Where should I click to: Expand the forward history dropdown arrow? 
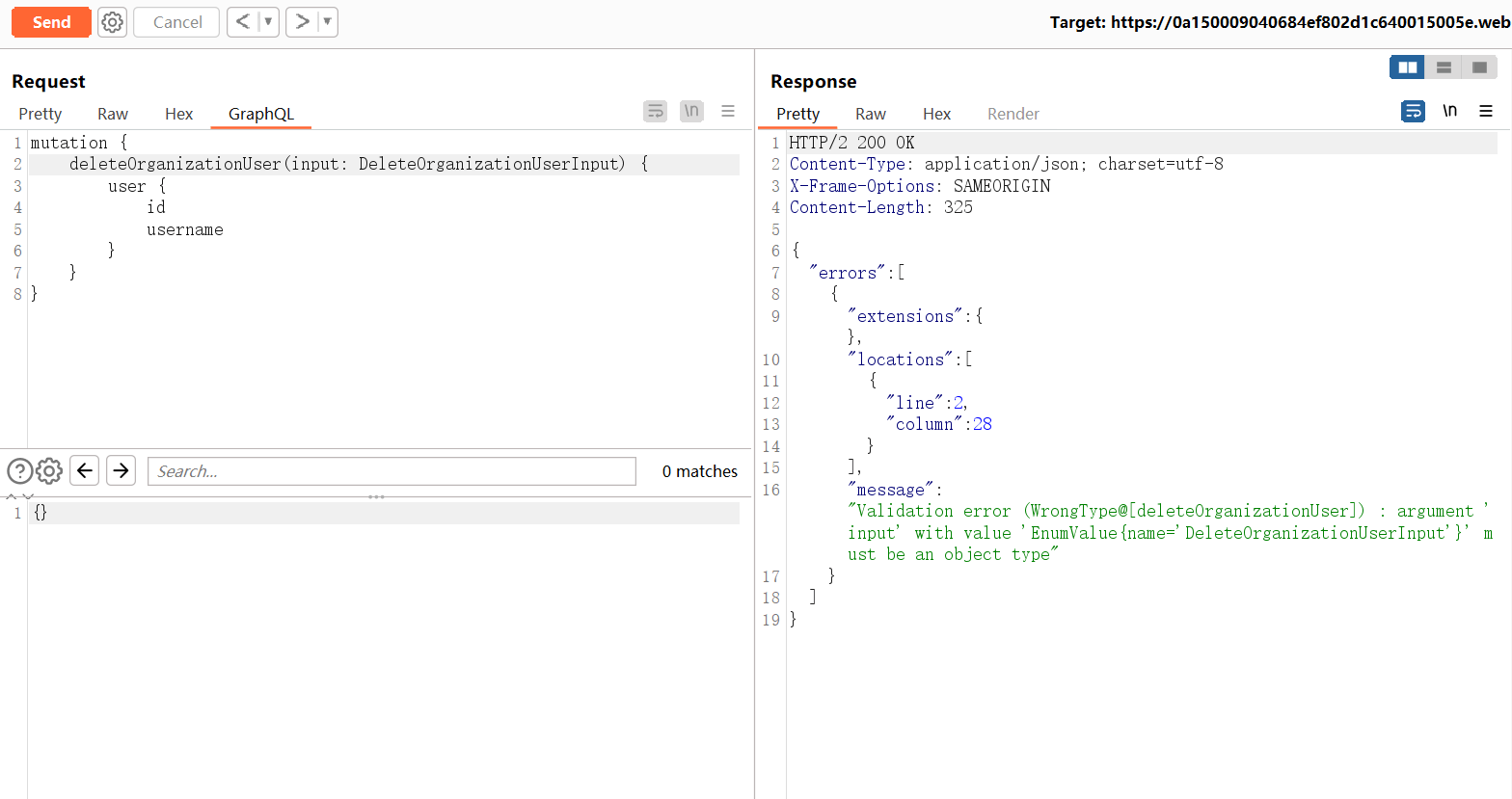point(327,22)
